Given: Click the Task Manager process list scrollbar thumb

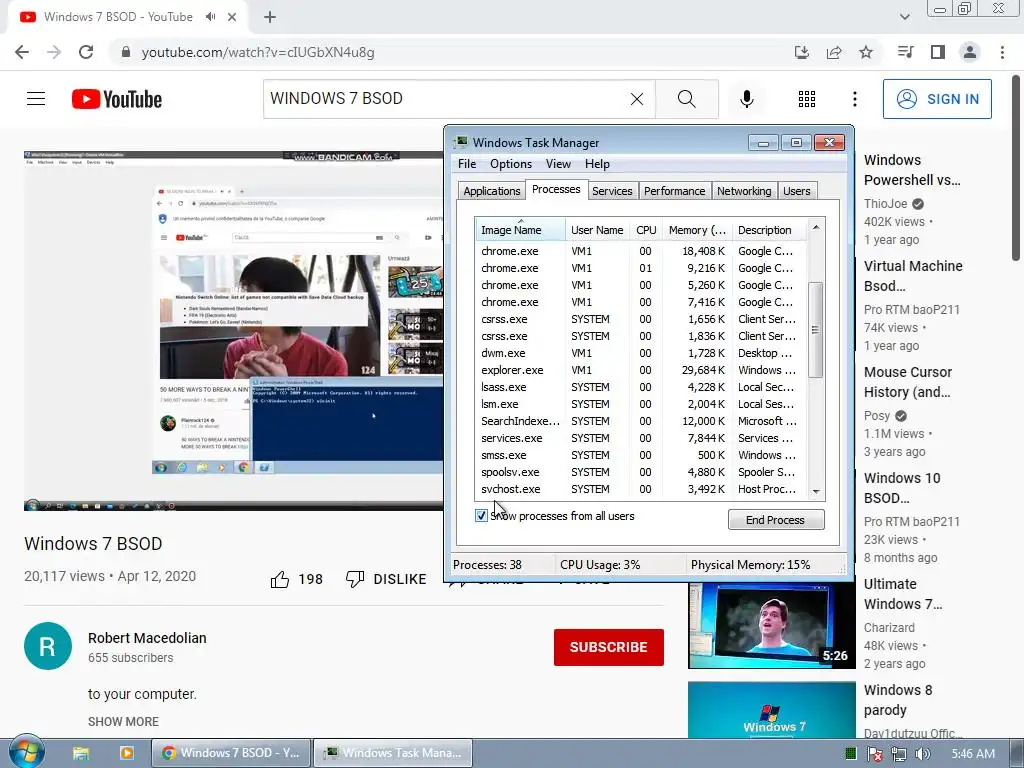Looking at the screenshot, I should tap(816, 330).
